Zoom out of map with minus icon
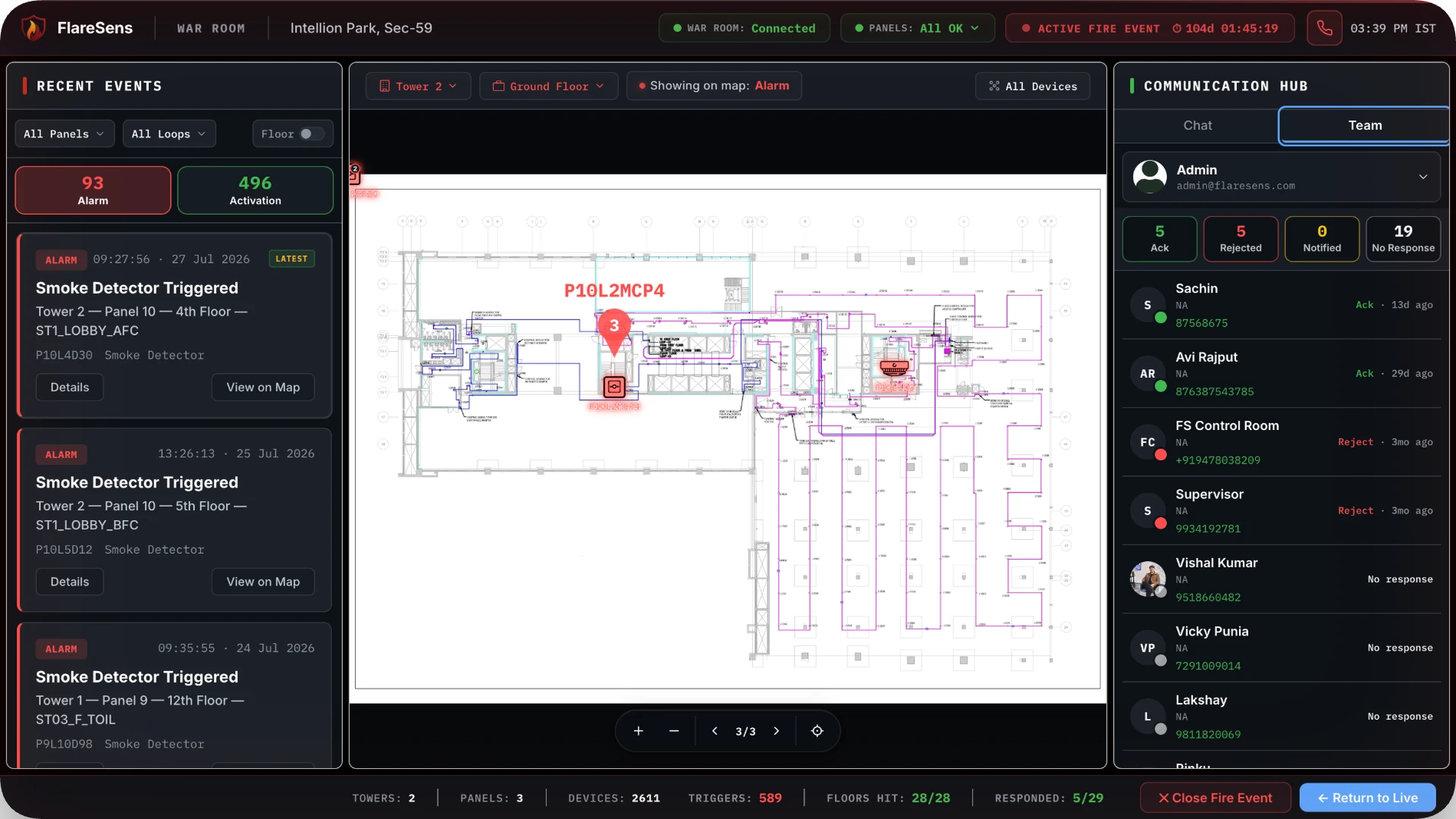The image size is (1456, 819). pos(674,731)
